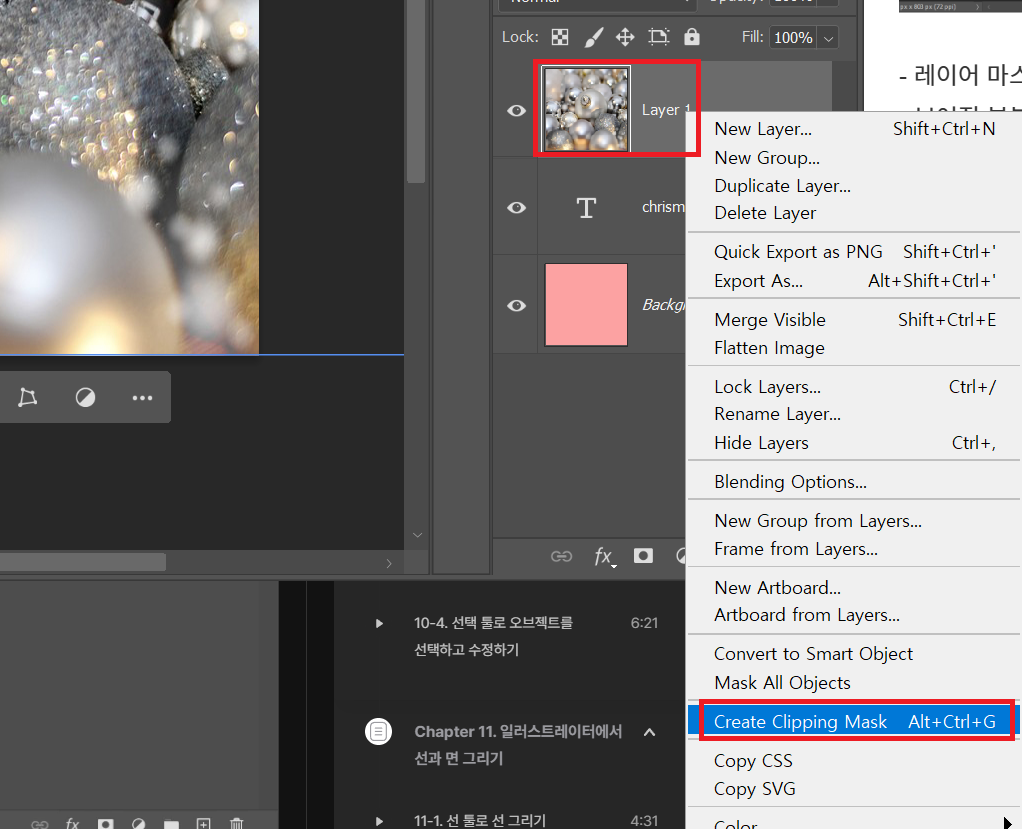Choose New Layer... from the context menu

click(854, 129)
